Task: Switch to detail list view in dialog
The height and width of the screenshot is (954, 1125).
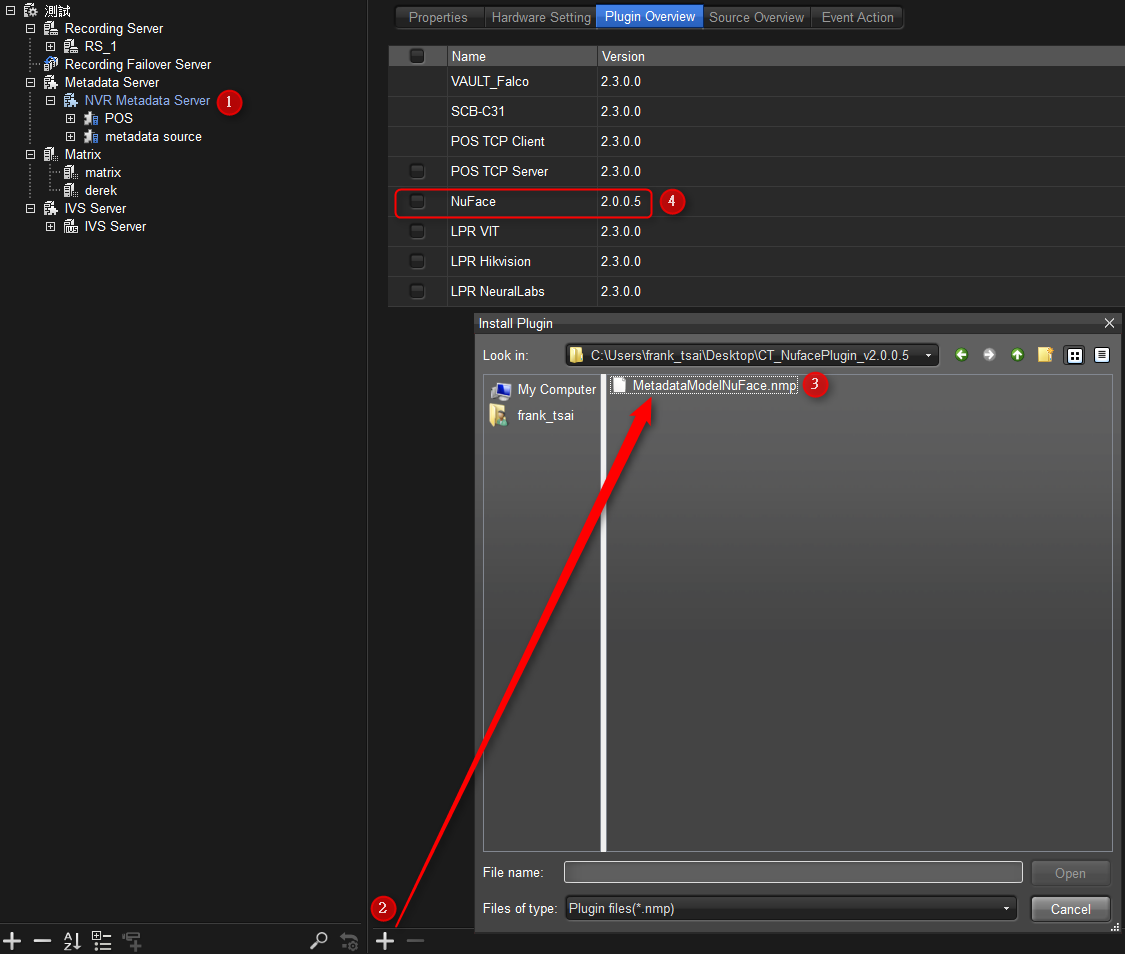Action: (1101, 355)
